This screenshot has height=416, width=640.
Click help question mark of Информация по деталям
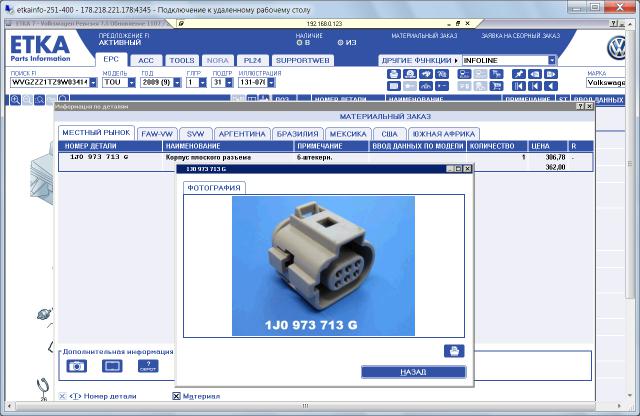tap(580, 107)
